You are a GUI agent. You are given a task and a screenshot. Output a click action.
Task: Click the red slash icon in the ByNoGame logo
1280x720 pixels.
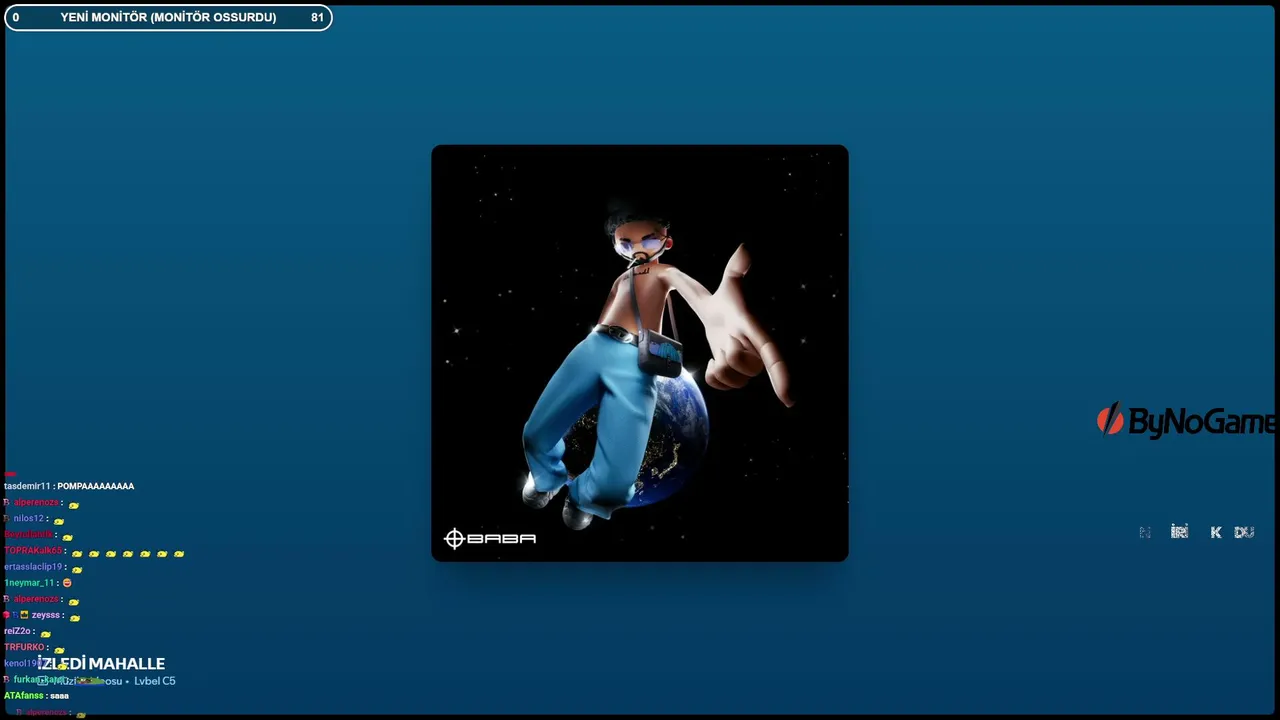click(x=1110, y=420)
